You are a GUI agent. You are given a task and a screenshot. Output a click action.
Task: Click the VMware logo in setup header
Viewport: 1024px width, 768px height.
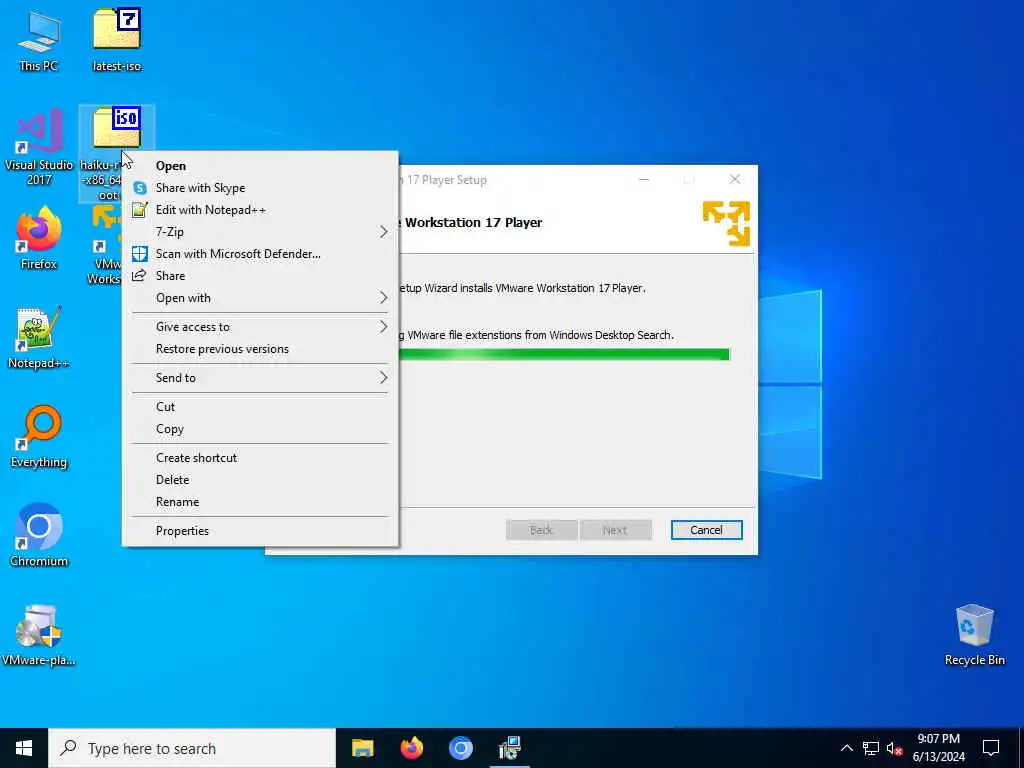click(726, 223)
